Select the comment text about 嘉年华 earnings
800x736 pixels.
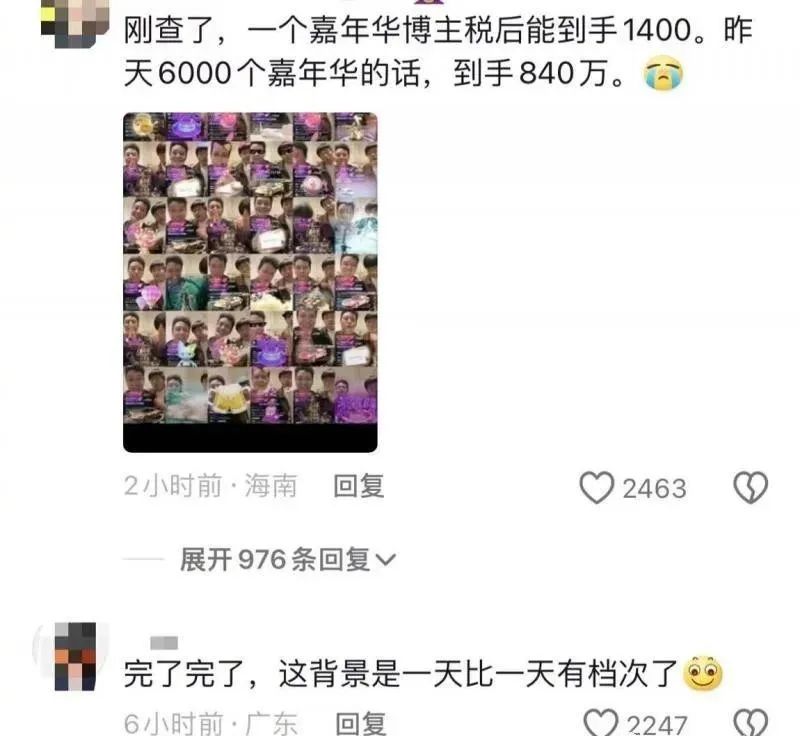439,51
